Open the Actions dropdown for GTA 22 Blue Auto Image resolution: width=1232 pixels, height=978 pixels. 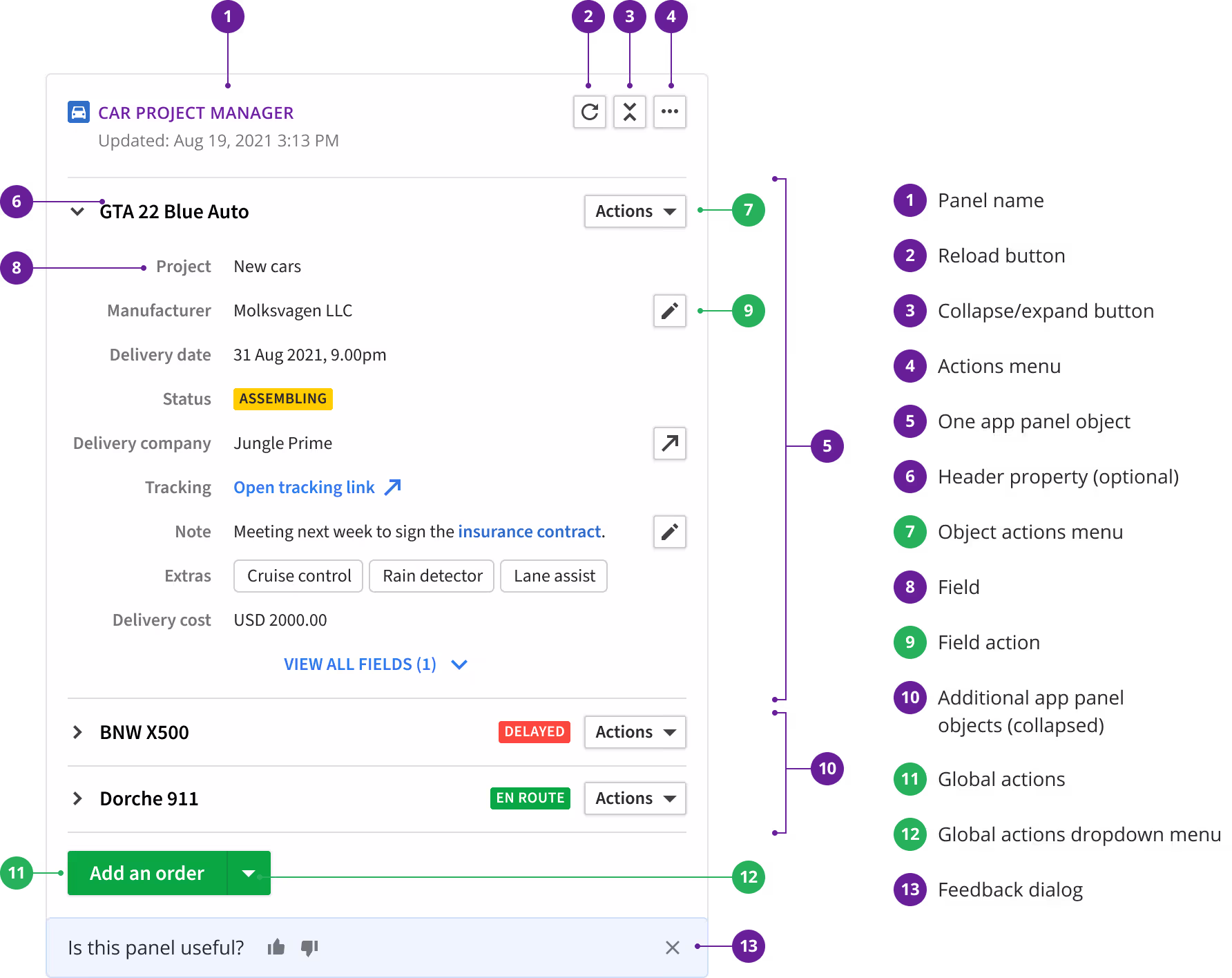pos(635,211)
